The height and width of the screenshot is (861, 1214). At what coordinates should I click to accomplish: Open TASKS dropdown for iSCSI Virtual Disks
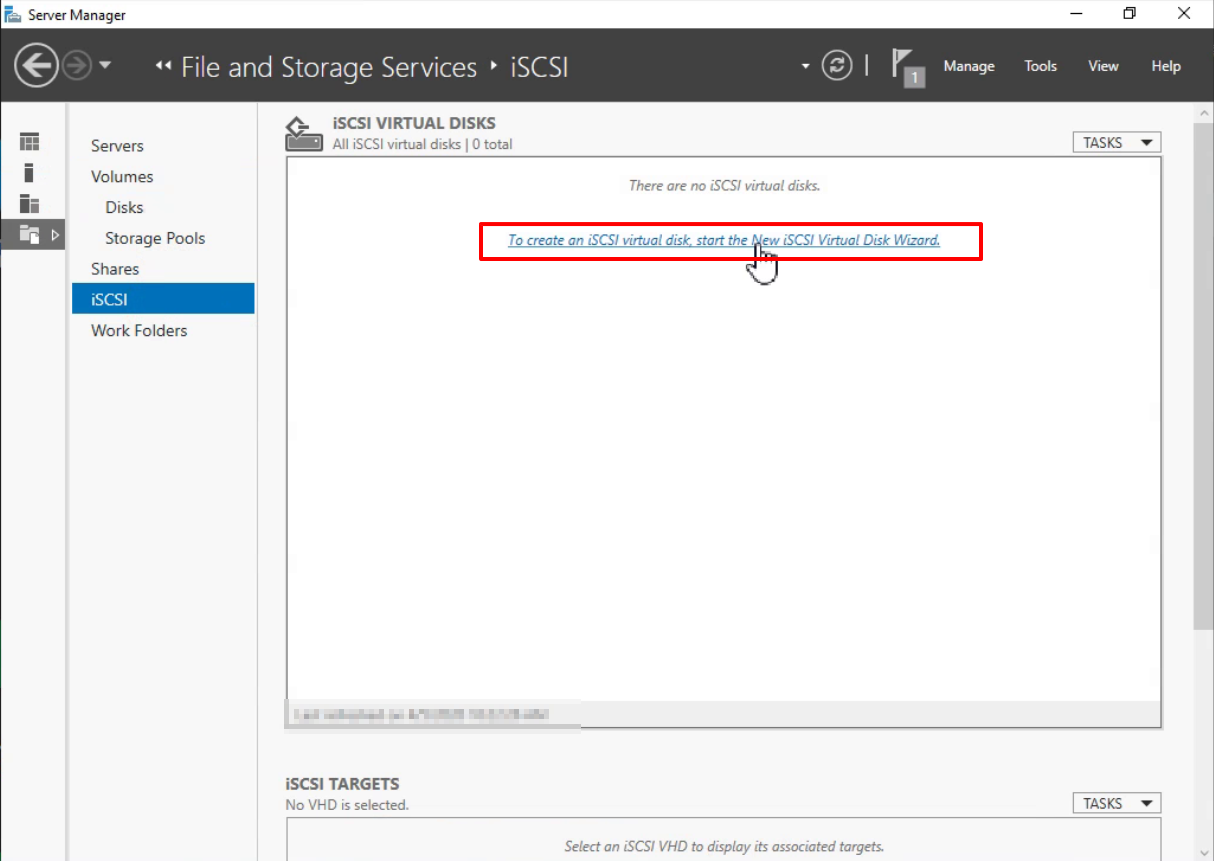[1117, 143]
